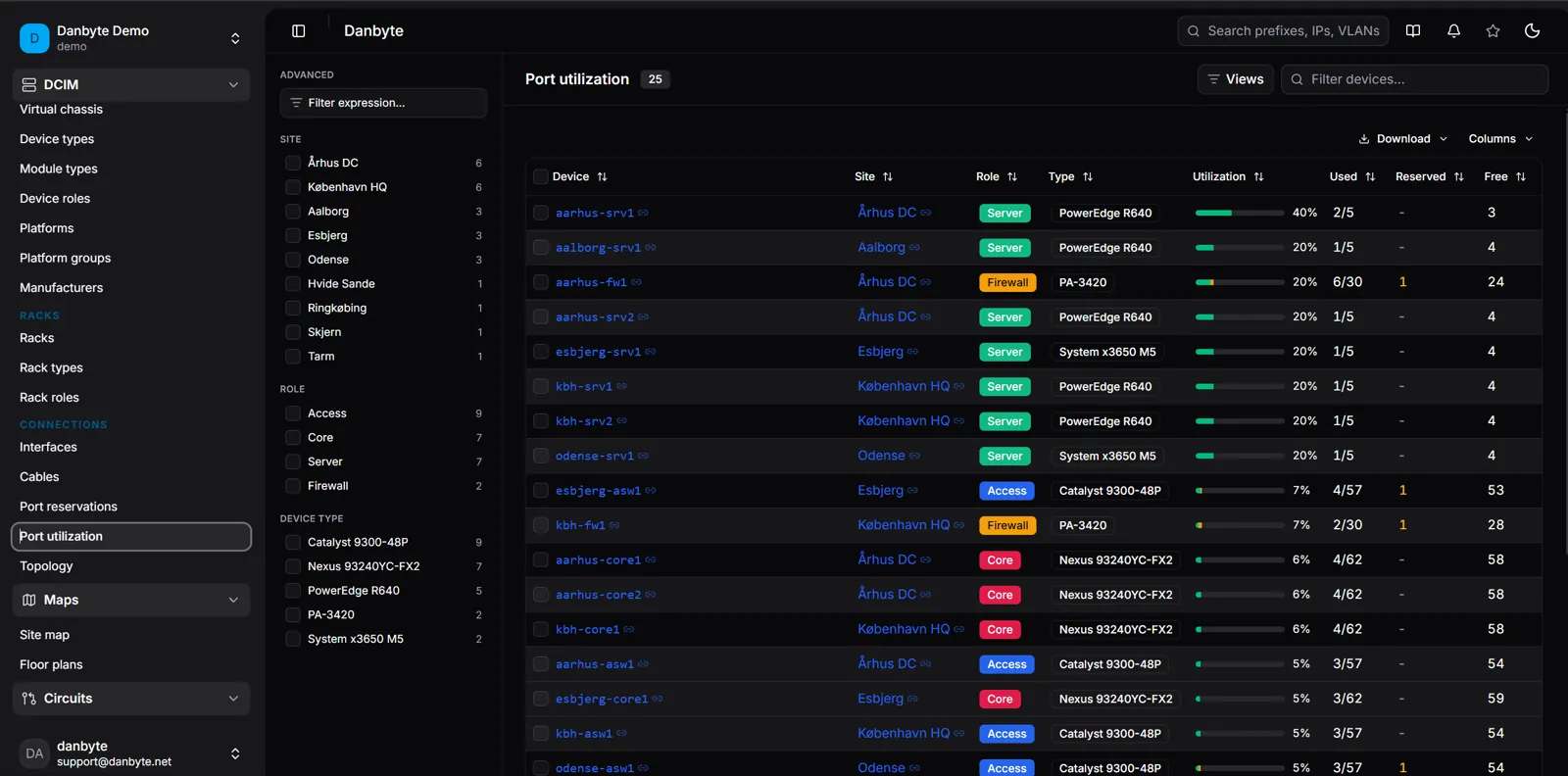1568x776 pixels.
Task: Click the favorites star icon
Action: tap(1493, 30)
